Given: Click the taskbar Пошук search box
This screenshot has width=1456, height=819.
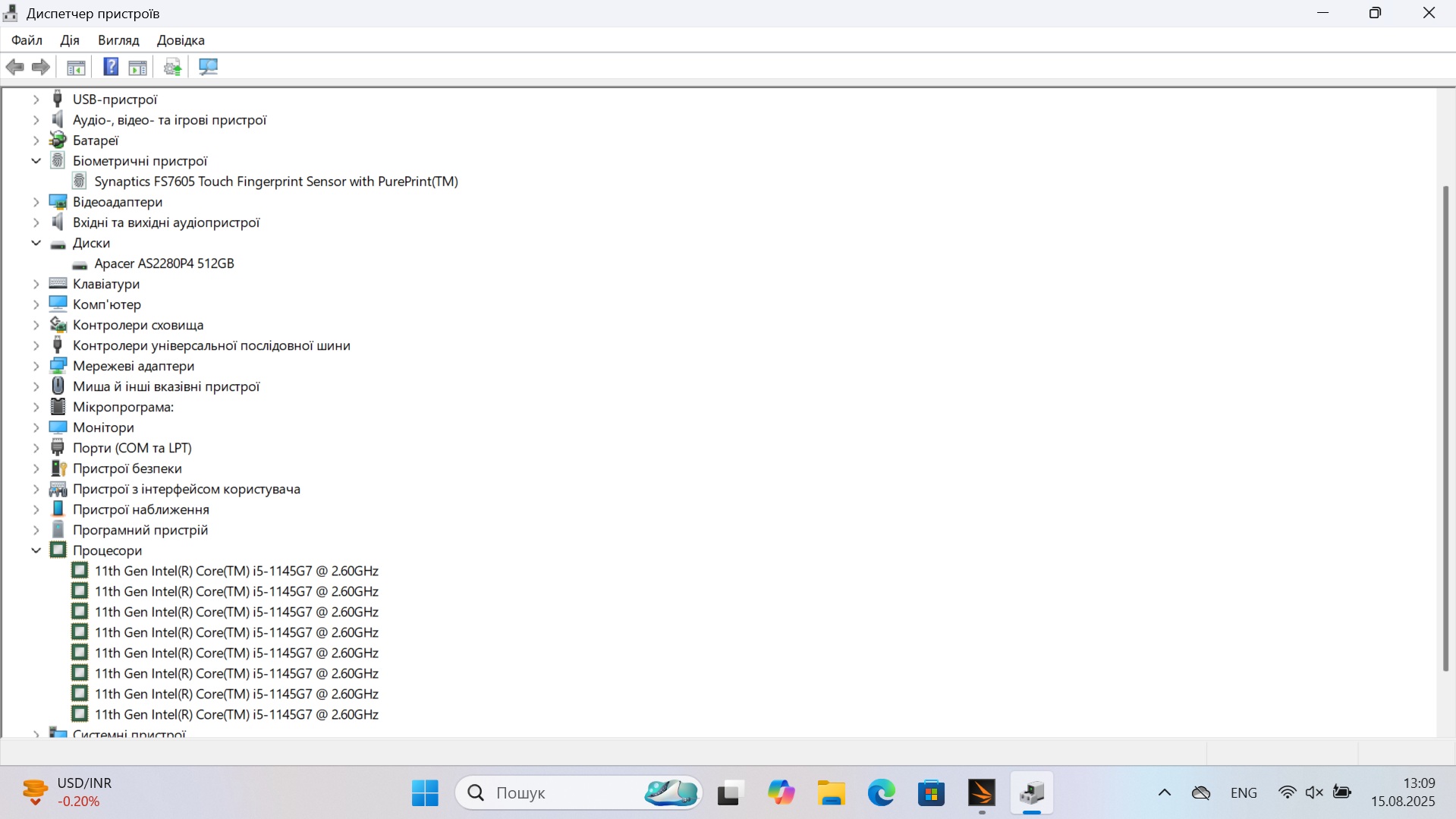Looking at the screenshot, I should [x=579, y=793].
